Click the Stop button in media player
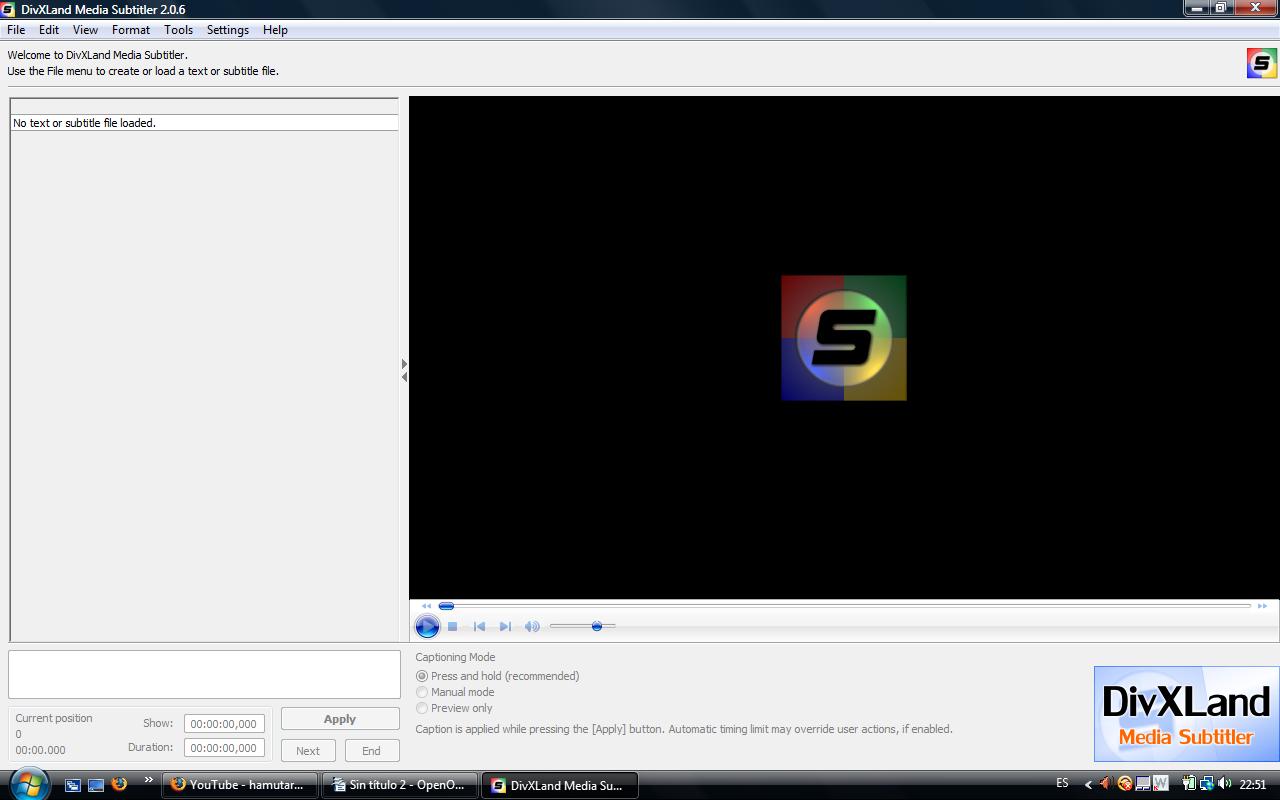 452,626
